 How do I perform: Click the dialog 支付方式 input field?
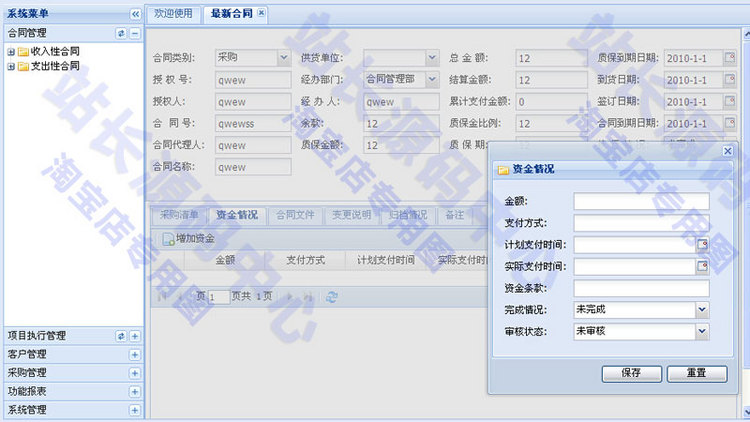tap(641, 223)
